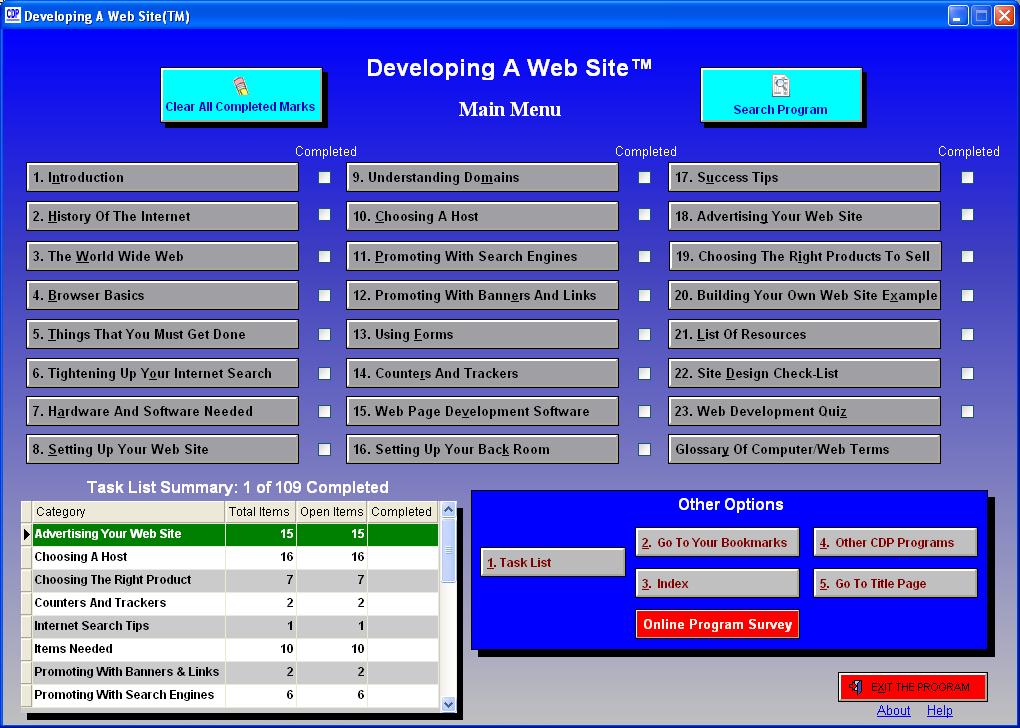Viewport: 1020px width, 728px height.
Task: Click the task list scroll up arrow
Action: 448,511
